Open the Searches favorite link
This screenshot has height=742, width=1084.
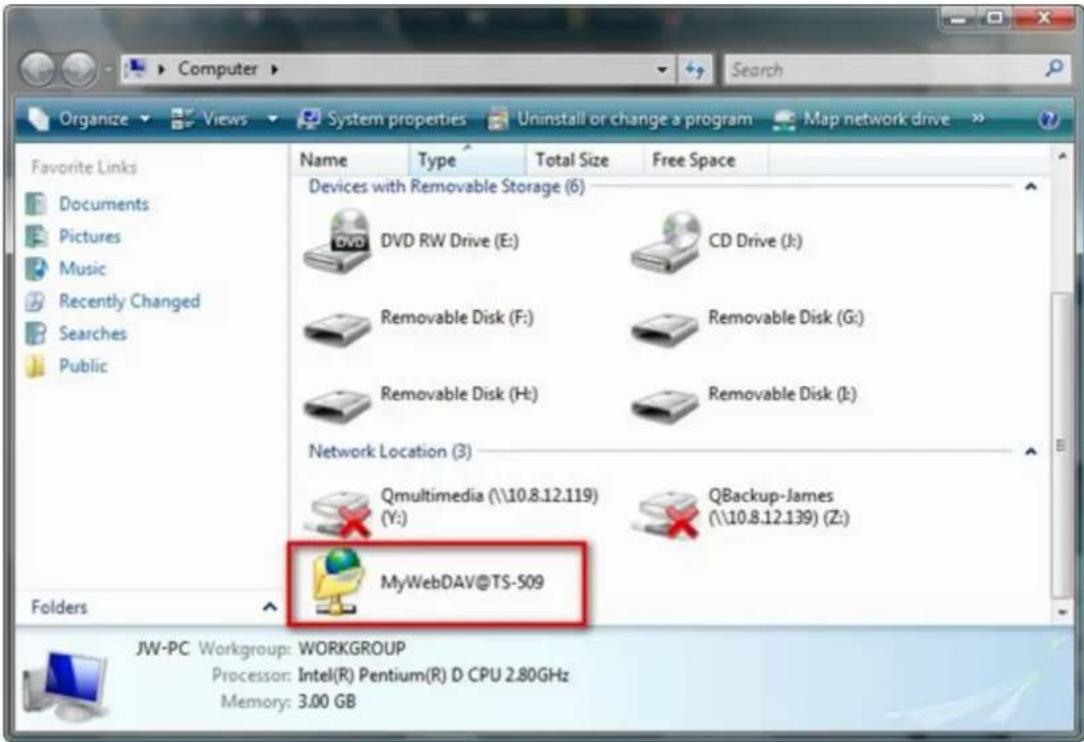pos(93,333)
